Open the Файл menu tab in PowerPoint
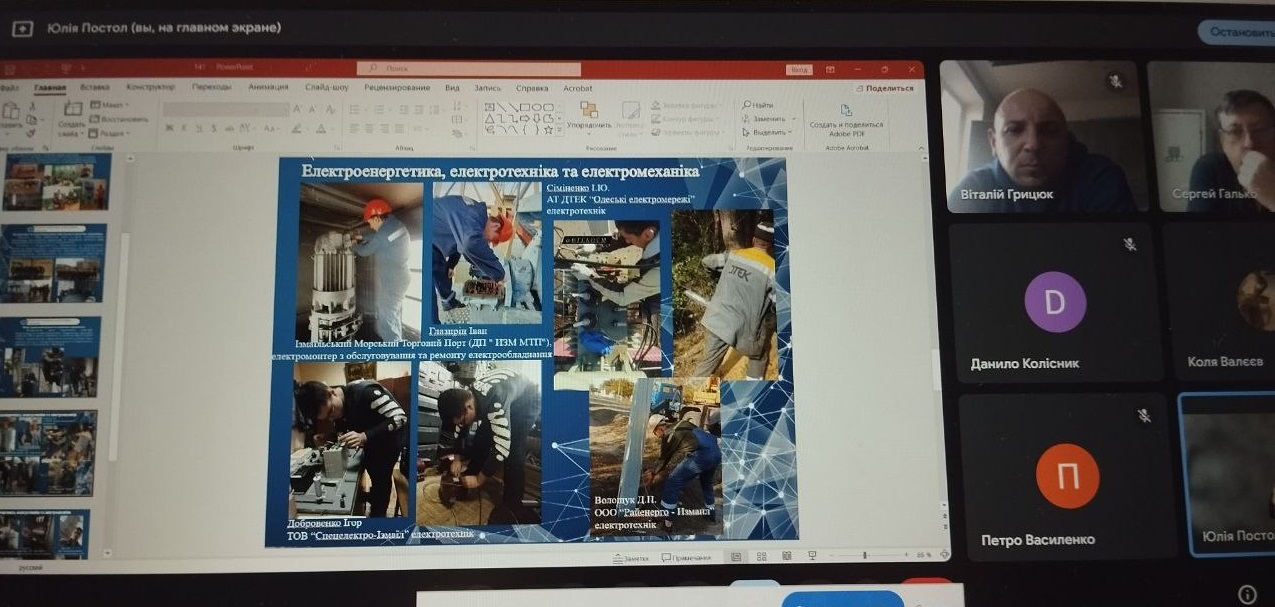The width and height of the screenshot is (1275, 607). (x=9, y=88)
